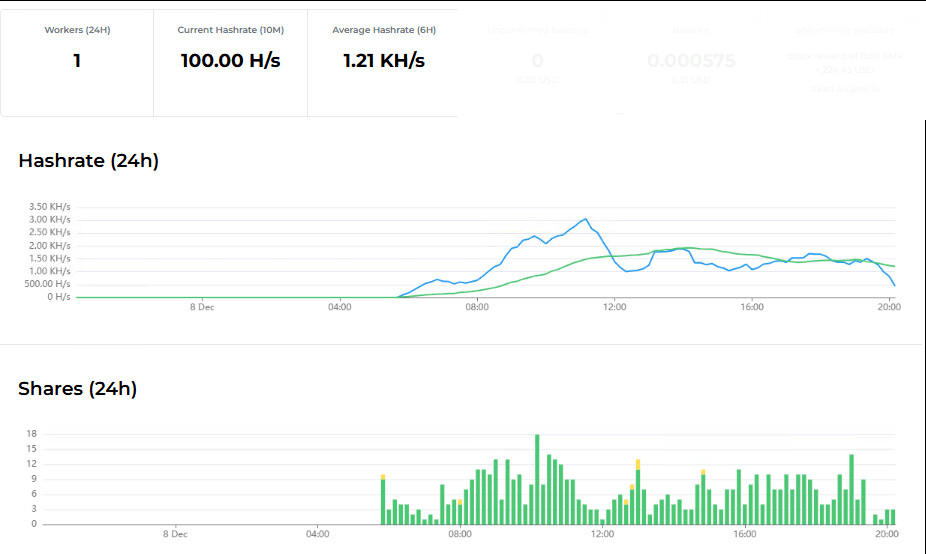Click the Hashrate (24h) section heading
The height and width of the screenshot is (554, 926).
[x=88, y=161]
